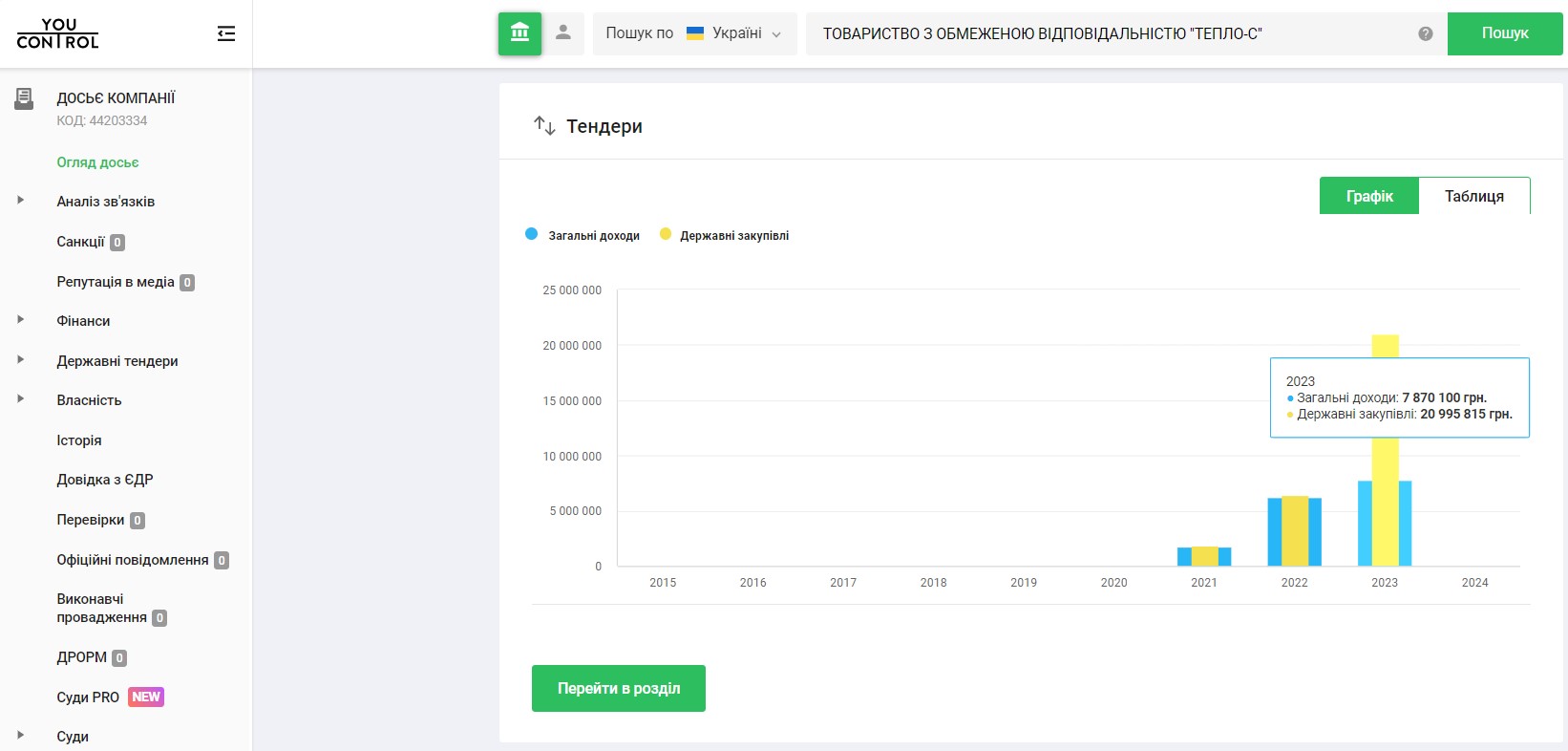Click the company dossier document icon
The width and height of the screenshot is (1568, 751).
[24, 98]
